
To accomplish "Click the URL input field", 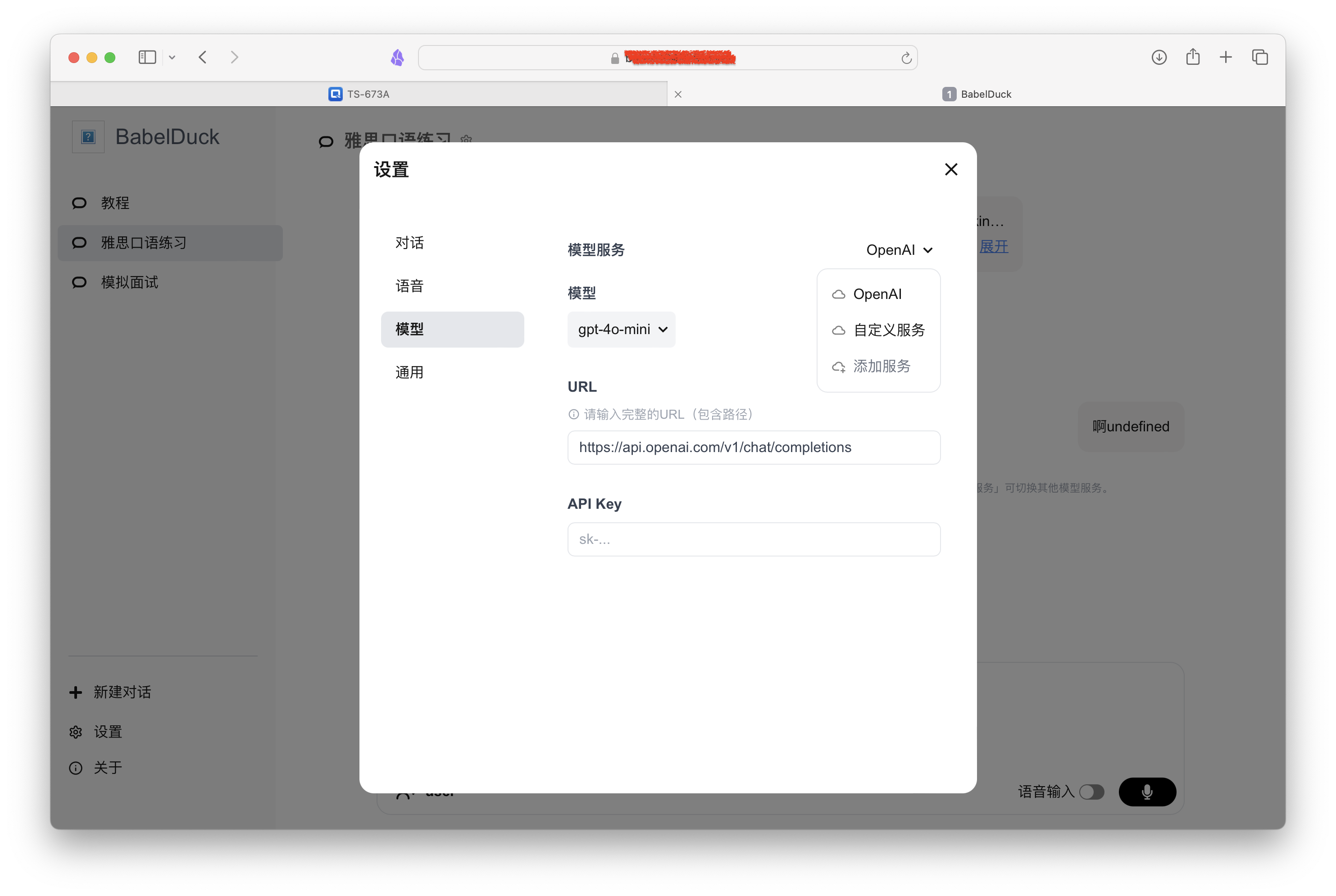I will pos(754,448).
